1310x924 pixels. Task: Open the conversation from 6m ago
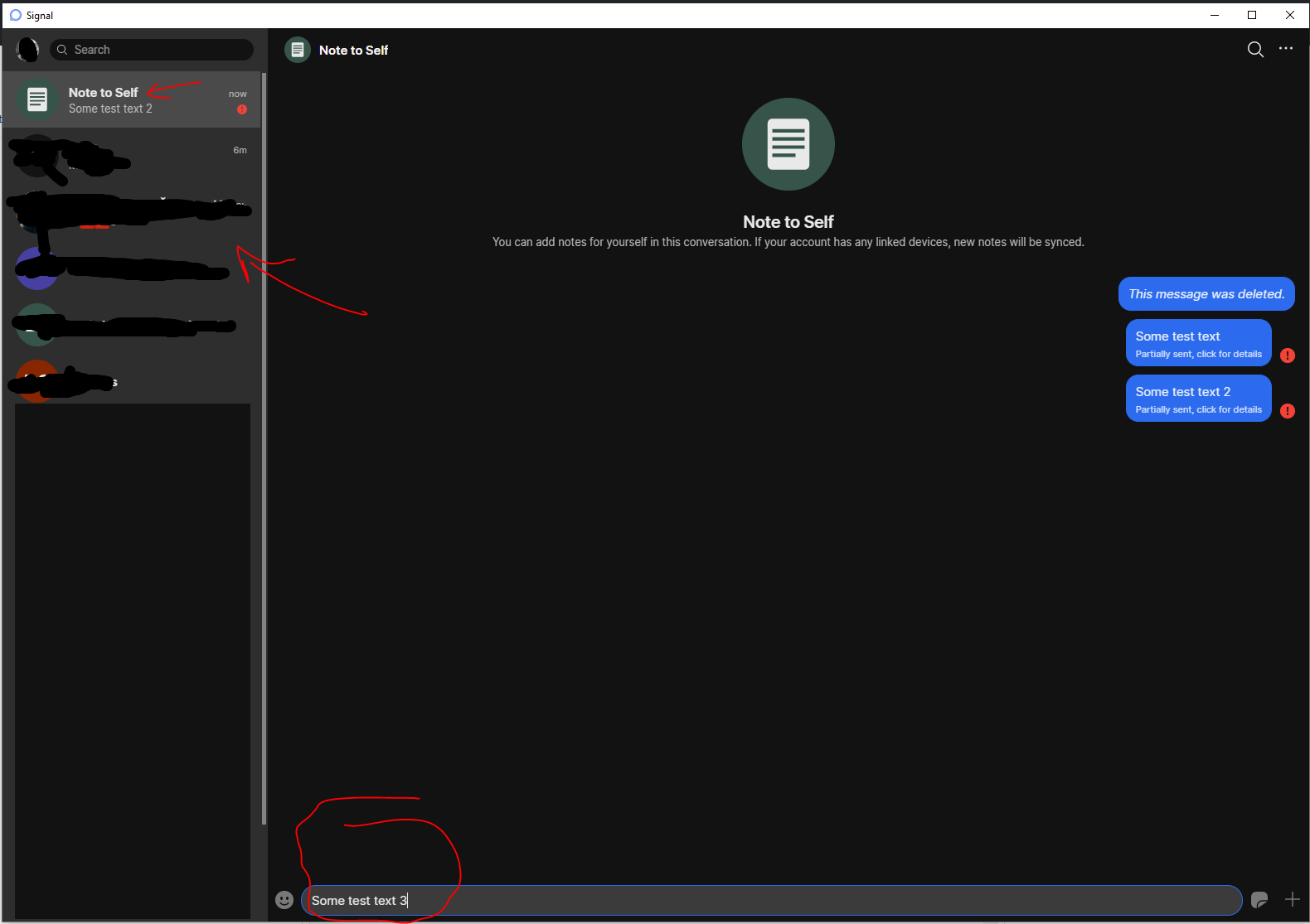coord(132,156)
